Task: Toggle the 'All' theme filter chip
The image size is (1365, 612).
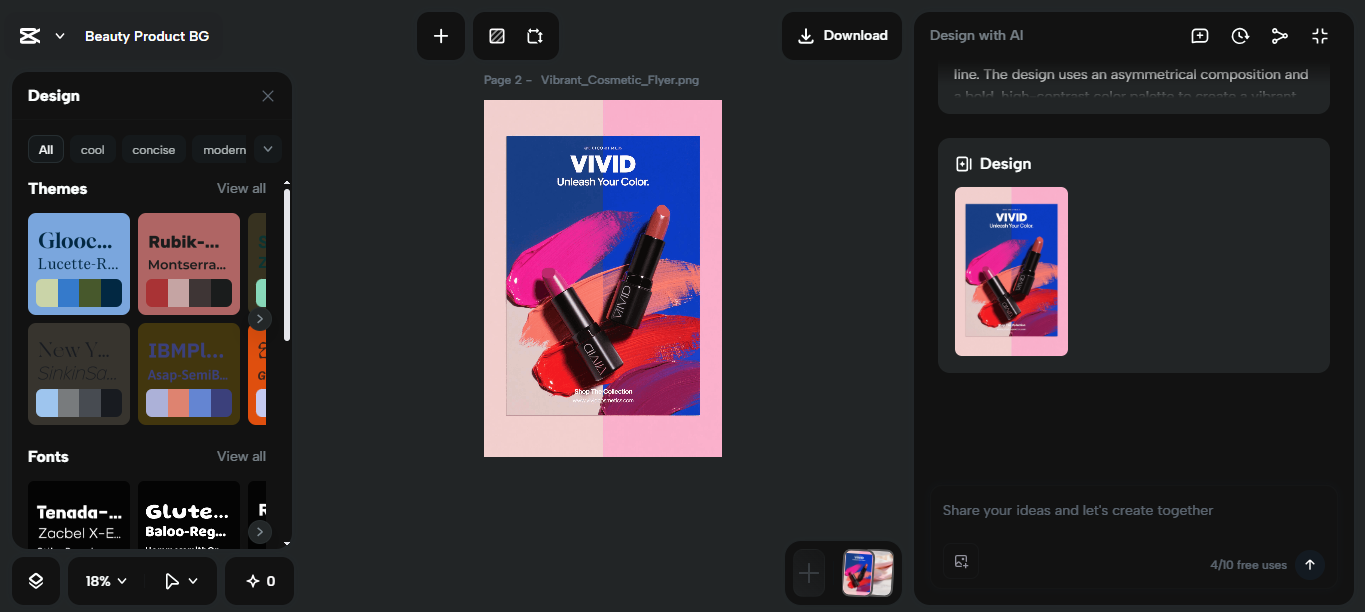Action: (46, 149)
